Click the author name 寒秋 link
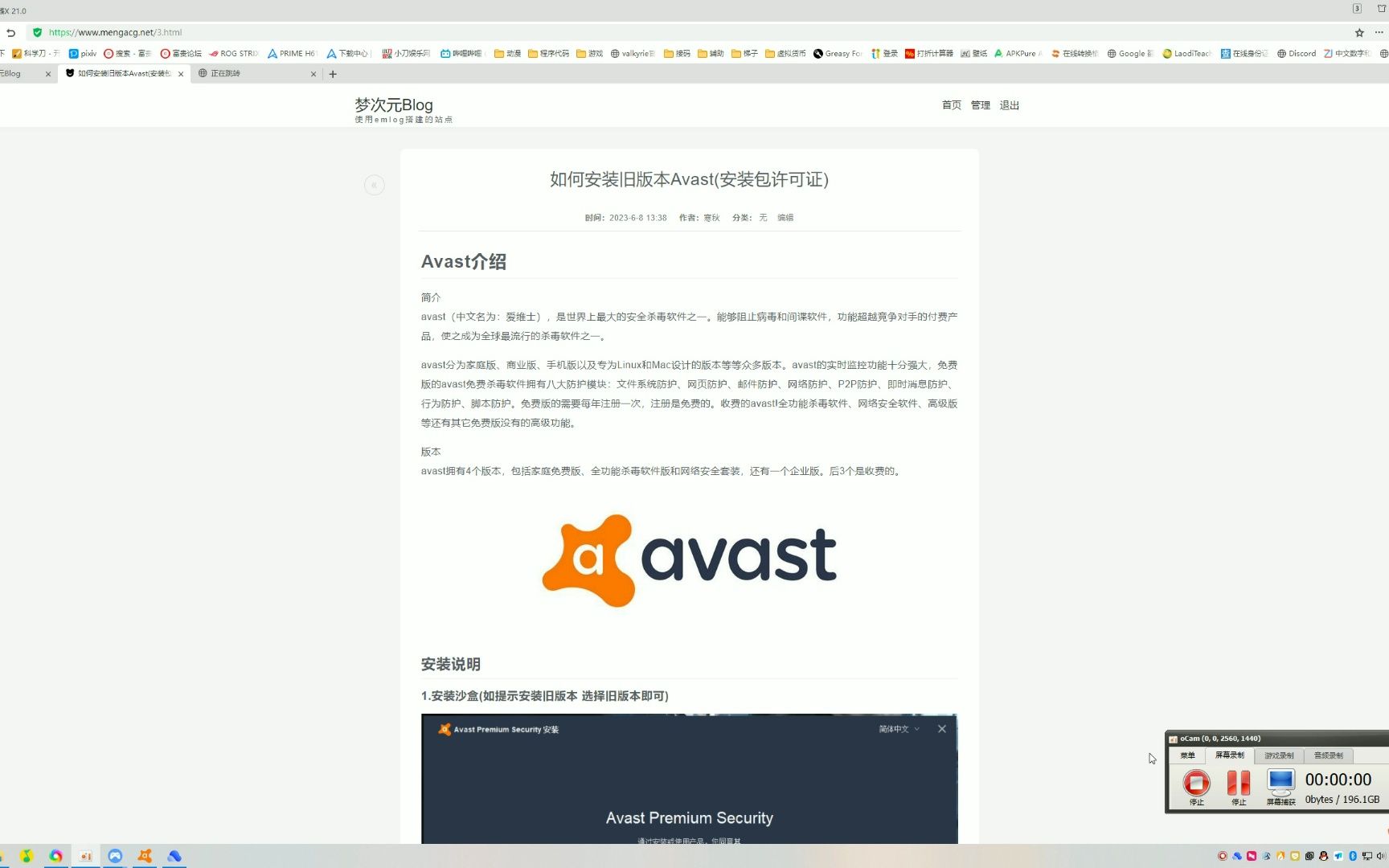 (711, 218)
